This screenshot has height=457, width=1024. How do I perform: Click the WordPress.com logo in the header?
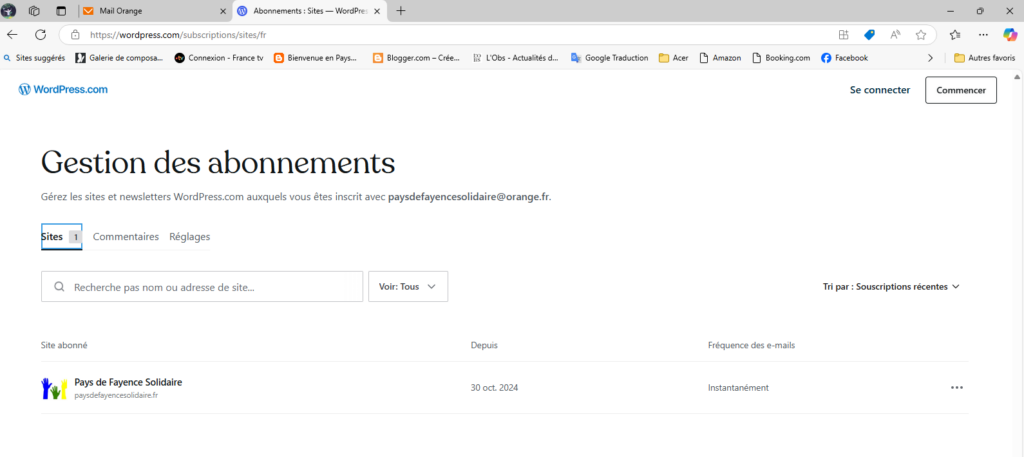click(x=63, y=90)
